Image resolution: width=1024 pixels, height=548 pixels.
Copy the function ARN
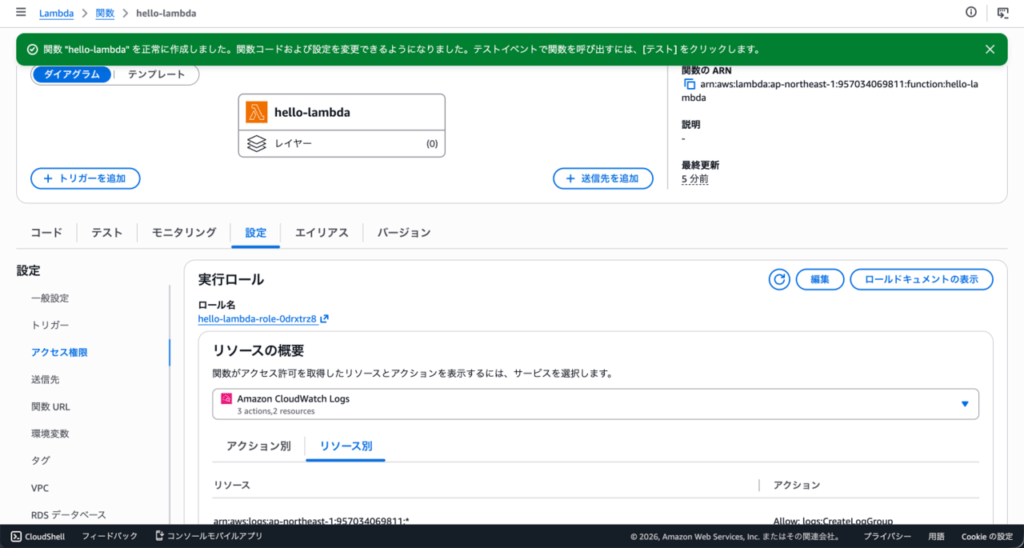point(689,84)
